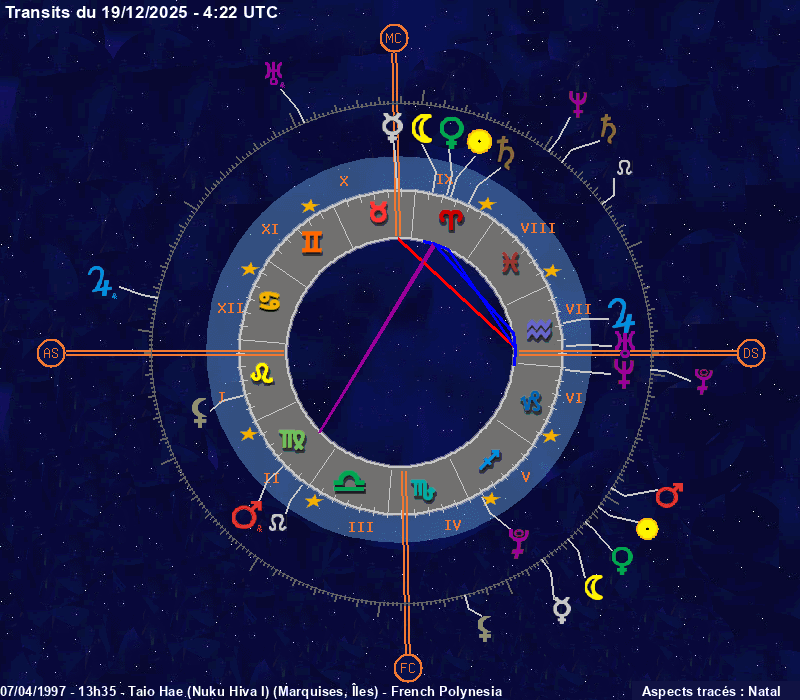Click the DS descendant circle marker
This screenshot has height=700, width=800.
(x=751, y=353)
